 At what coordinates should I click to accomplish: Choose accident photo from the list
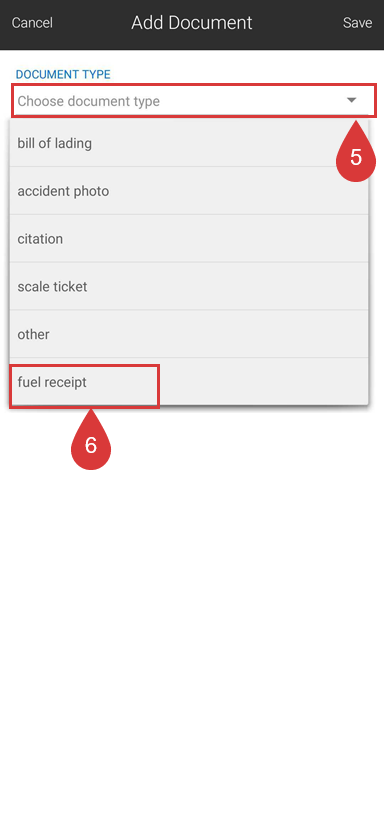[189, 190]
